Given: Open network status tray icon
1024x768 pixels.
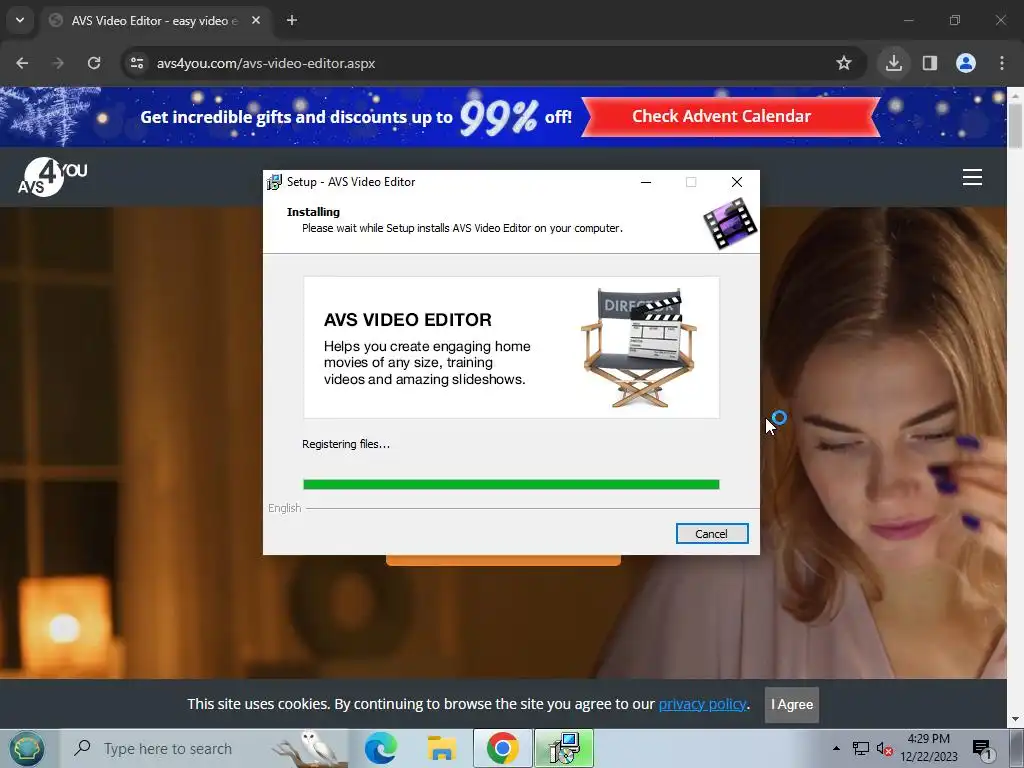Looking at the screenshot, I should tap(861, 748).
